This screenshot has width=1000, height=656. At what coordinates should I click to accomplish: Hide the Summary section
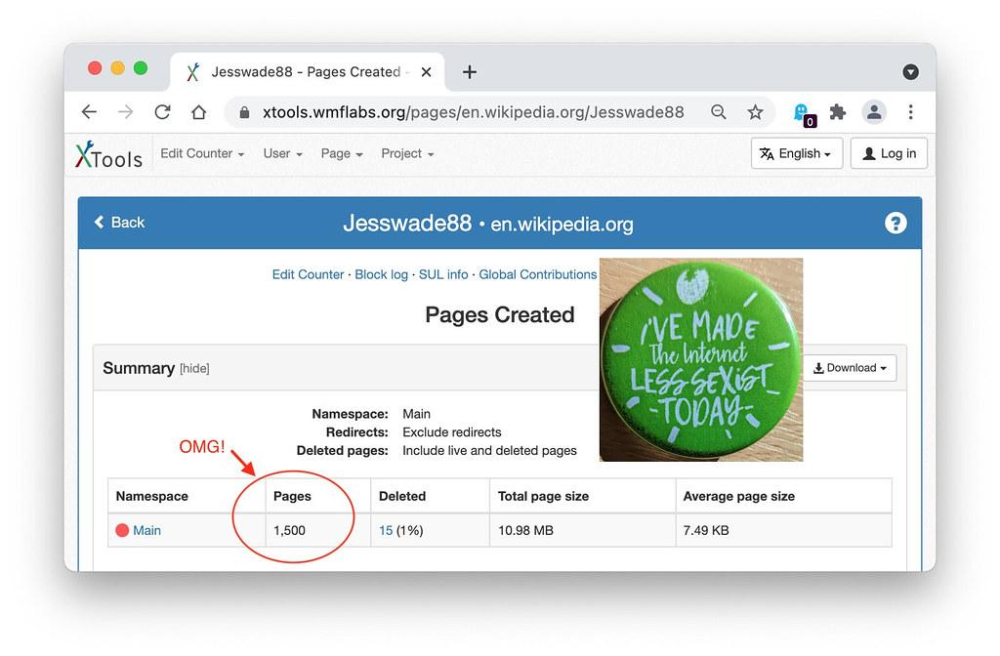pos(194,369)
